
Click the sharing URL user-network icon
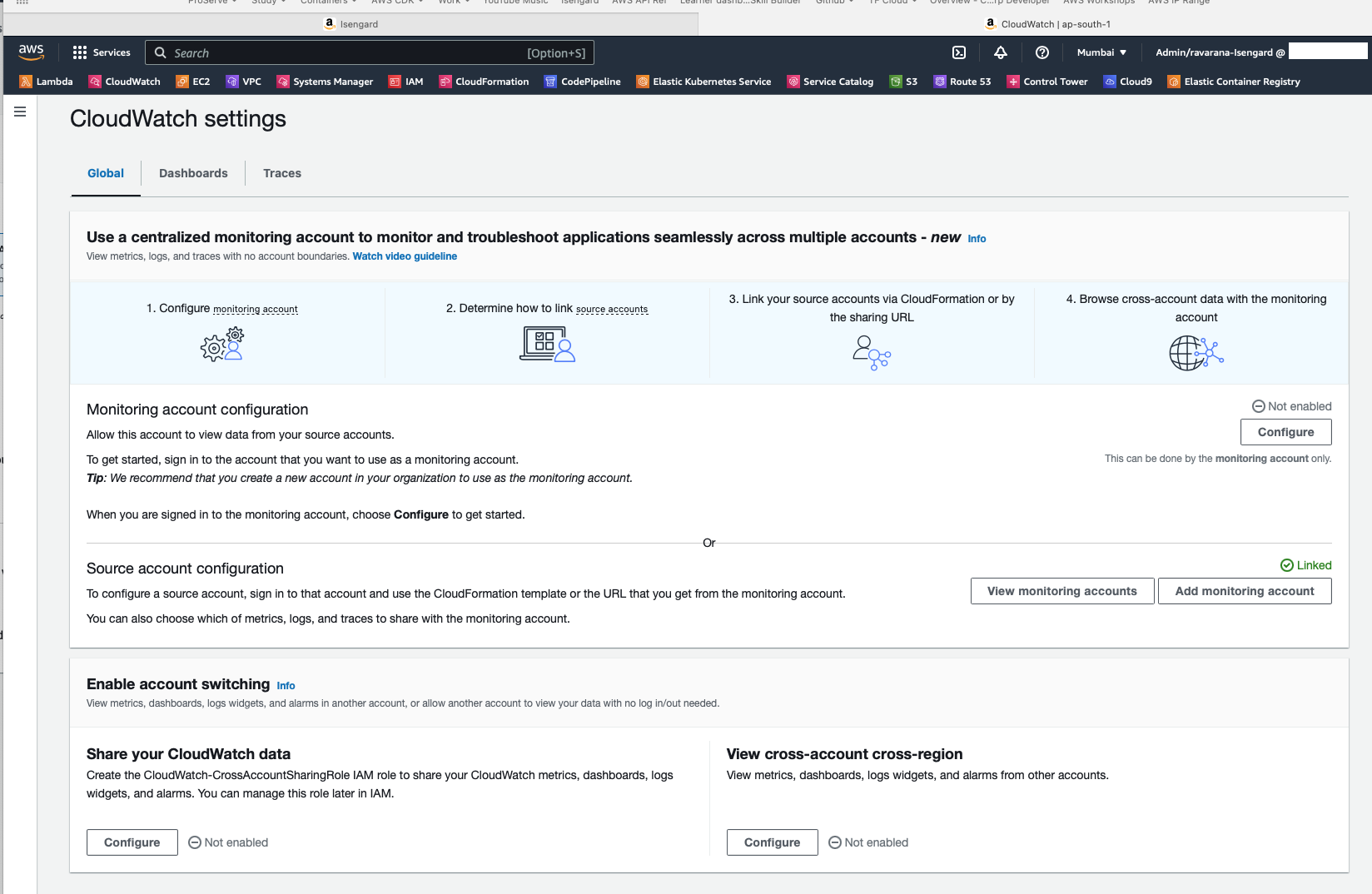click(872, 353)
